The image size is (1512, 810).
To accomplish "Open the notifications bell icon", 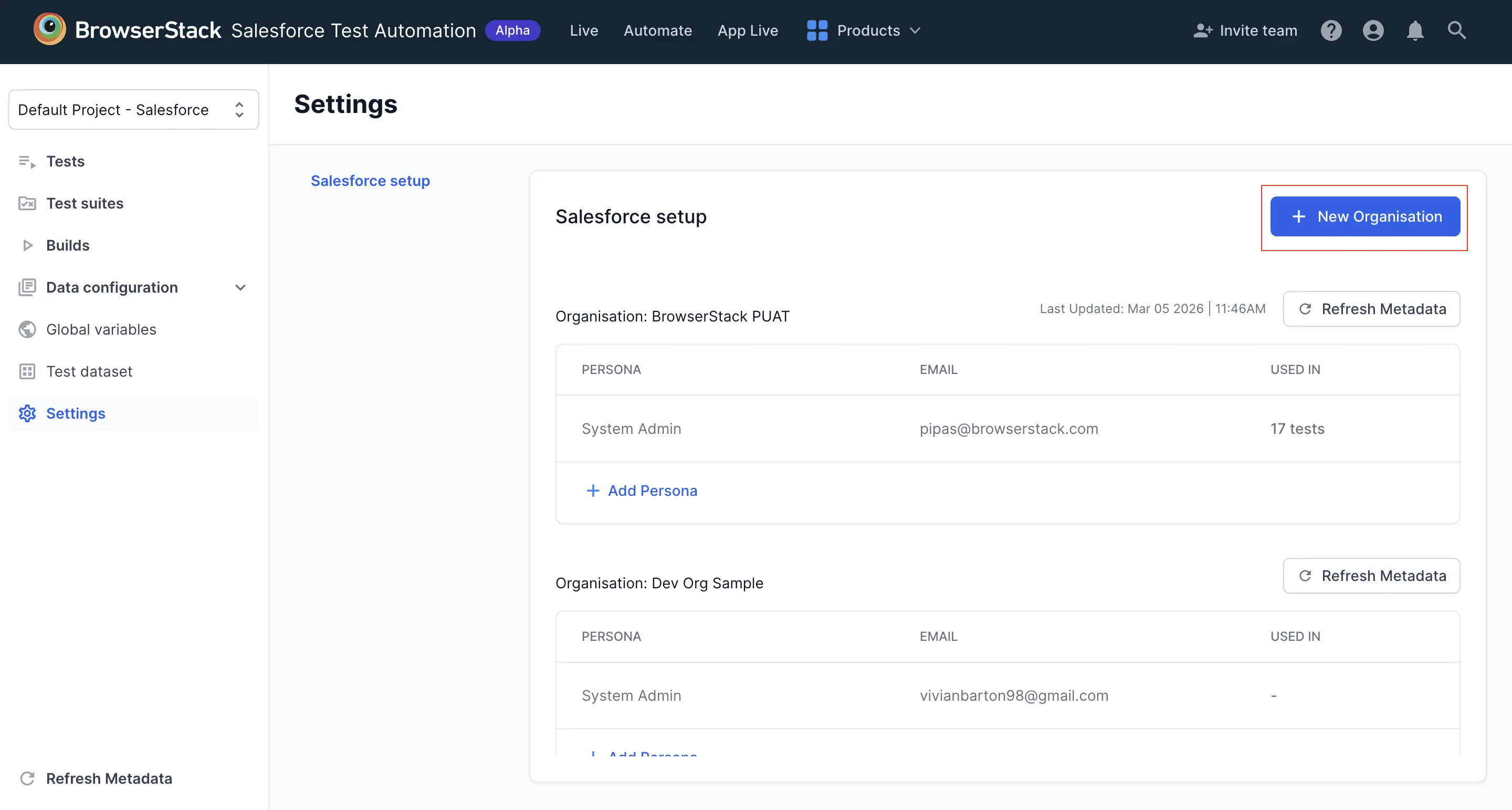I will [1414, 30].
